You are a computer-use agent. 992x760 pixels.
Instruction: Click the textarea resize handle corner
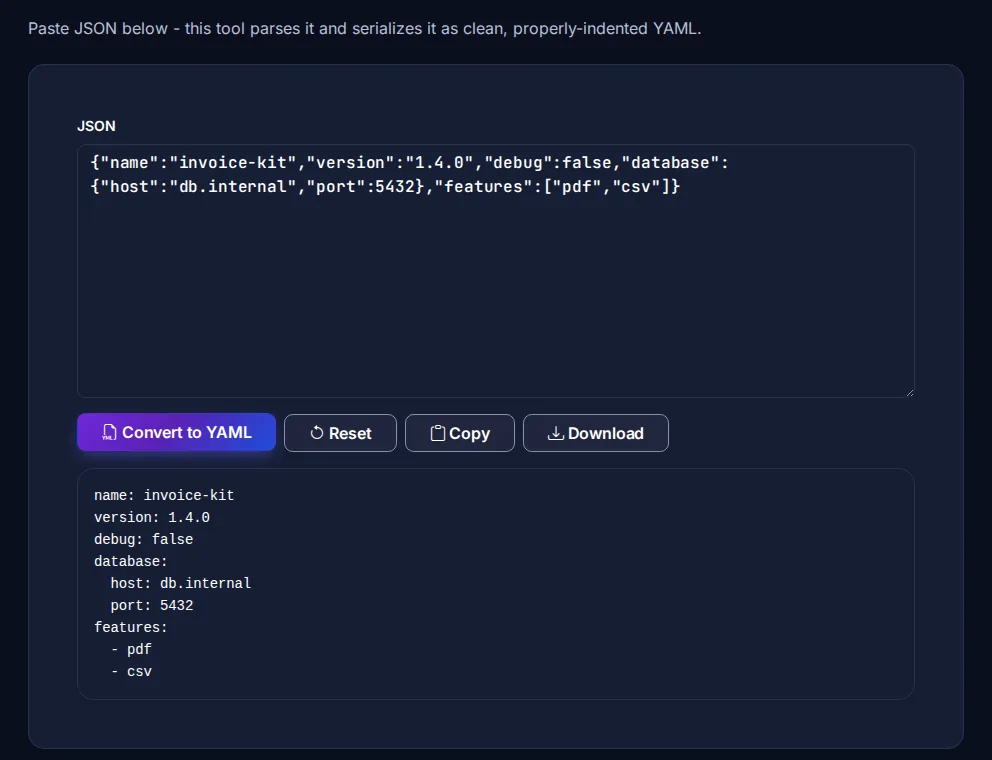coord(910,393)
